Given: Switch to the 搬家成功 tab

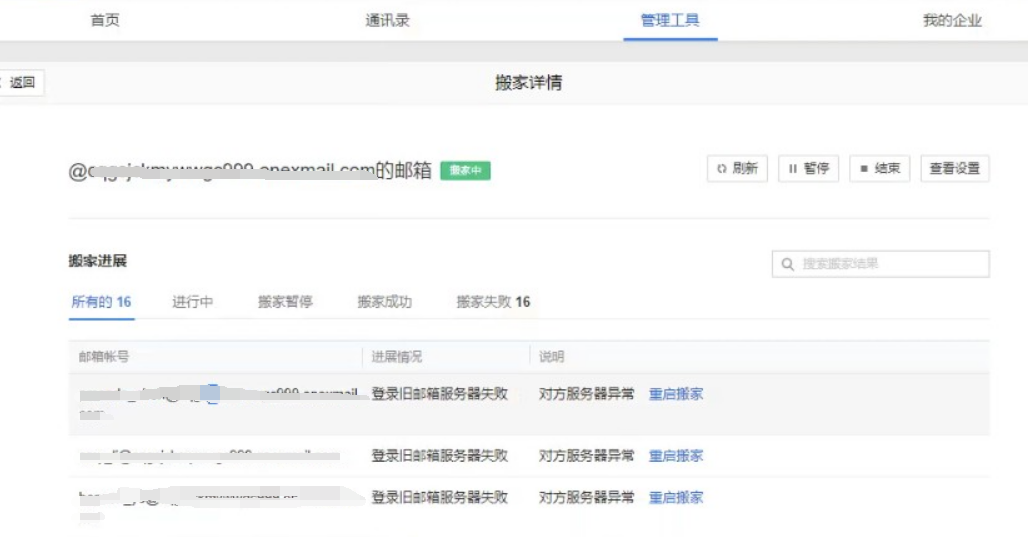Looking at the screenshot, I should pos(384,302).
